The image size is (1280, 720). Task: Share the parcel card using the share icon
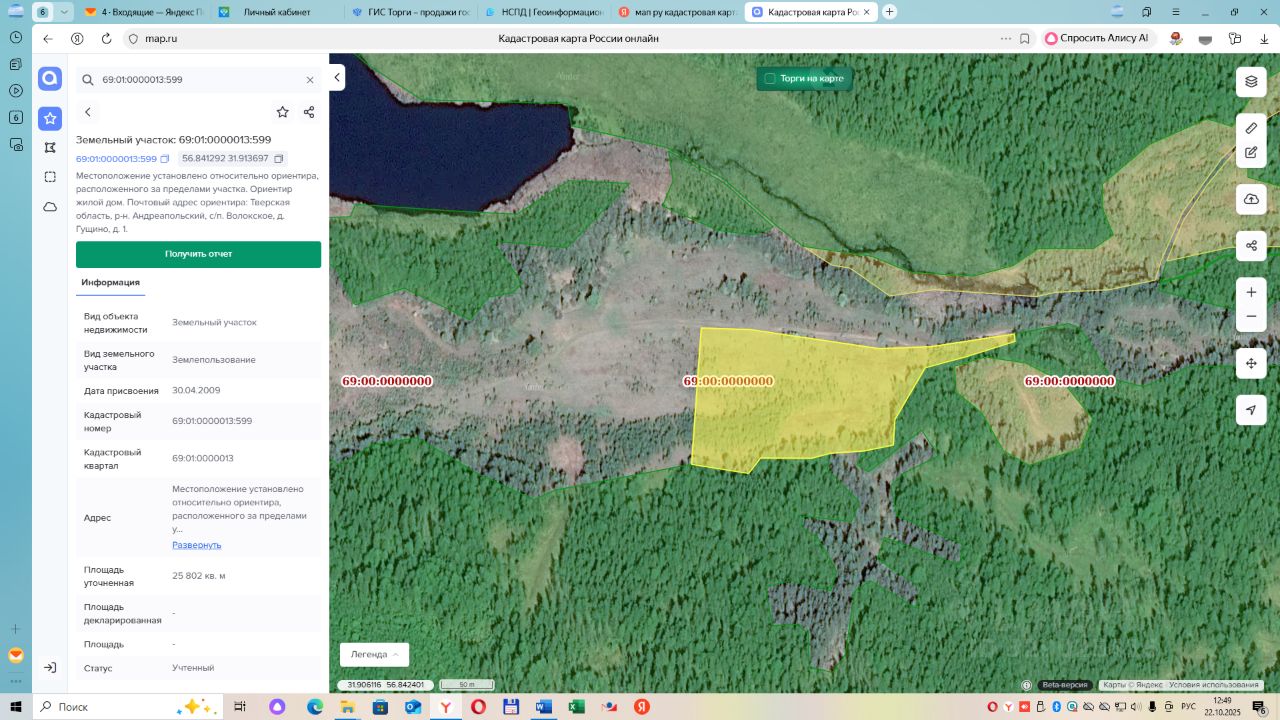[x=309, y=112]
